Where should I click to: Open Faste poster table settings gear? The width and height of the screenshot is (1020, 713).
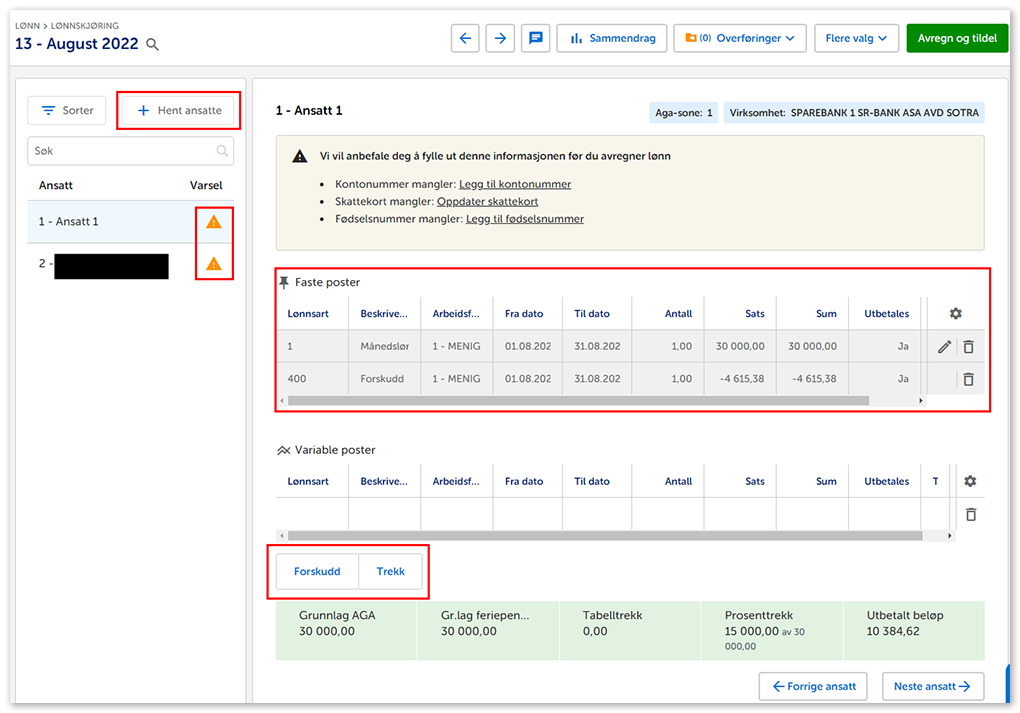coord(955,314)
